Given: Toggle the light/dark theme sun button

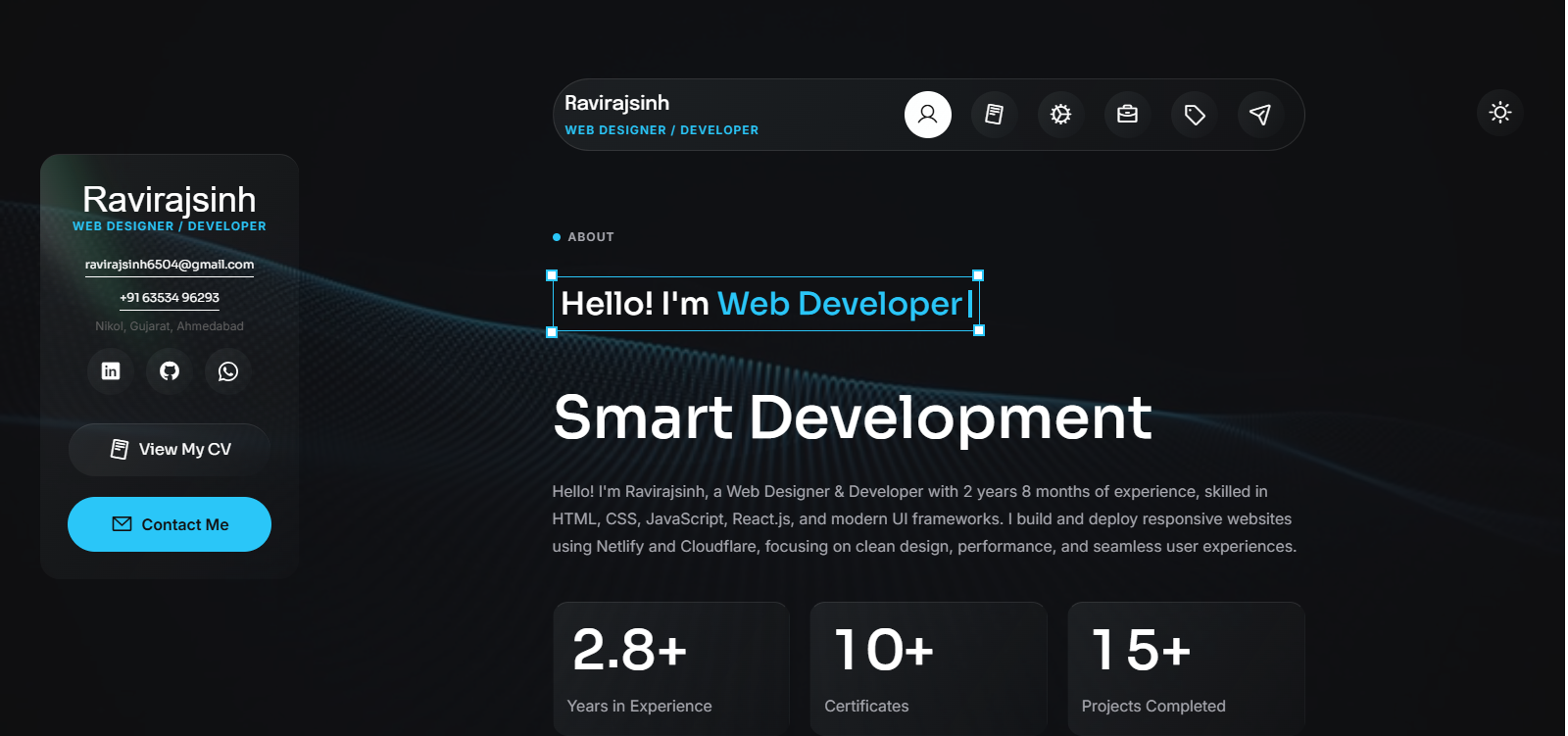Looking at the screenshot, I should tap(1499, 113).
